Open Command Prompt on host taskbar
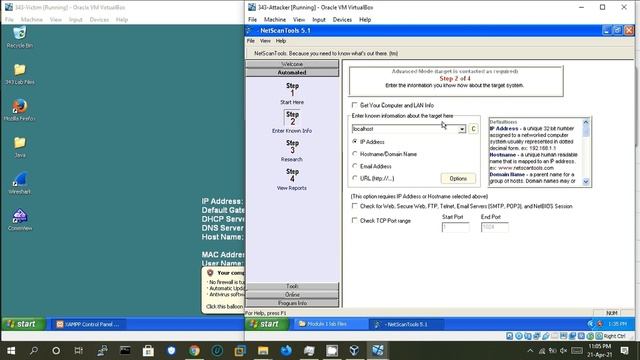This screenshot has height=360, width=640. (x=125, y=351)
